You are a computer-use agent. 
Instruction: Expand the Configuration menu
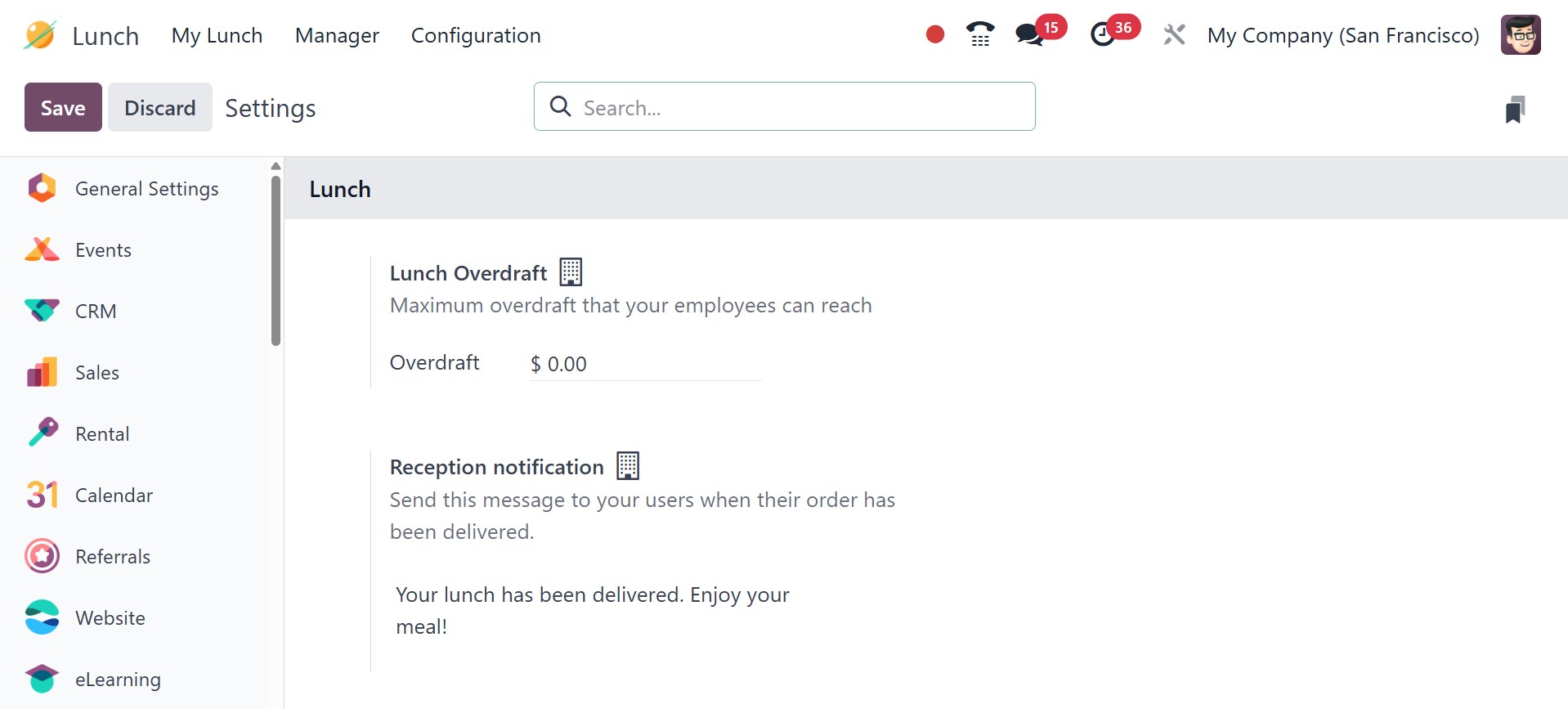476,35
